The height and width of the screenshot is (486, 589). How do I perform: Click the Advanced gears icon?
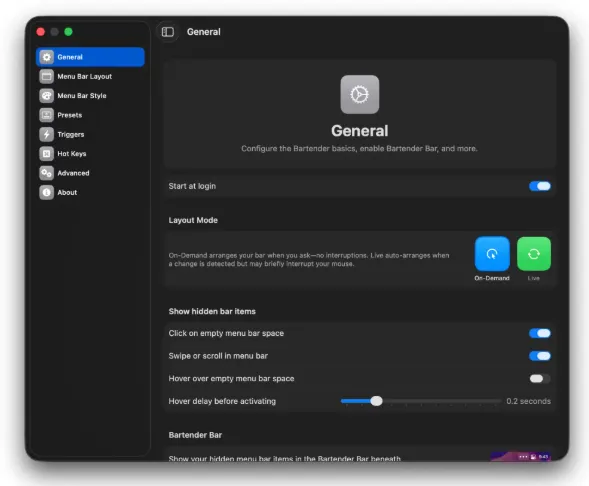click(47, 173)
